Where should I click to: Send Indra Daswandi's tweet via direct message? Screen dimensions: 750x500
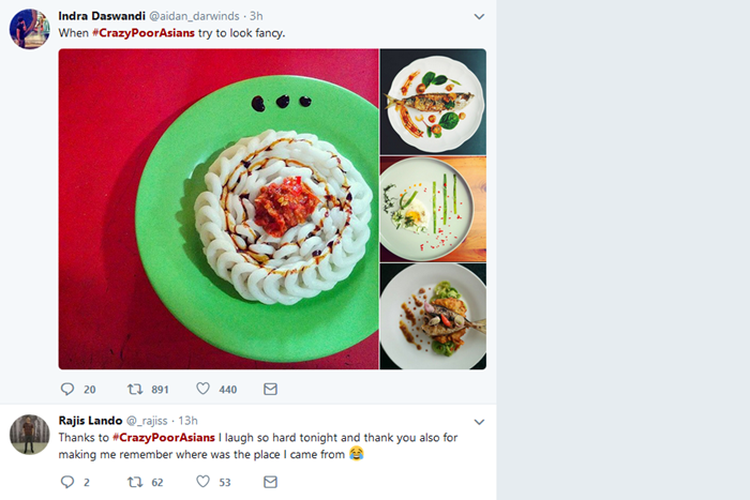[x=270, y=389]
